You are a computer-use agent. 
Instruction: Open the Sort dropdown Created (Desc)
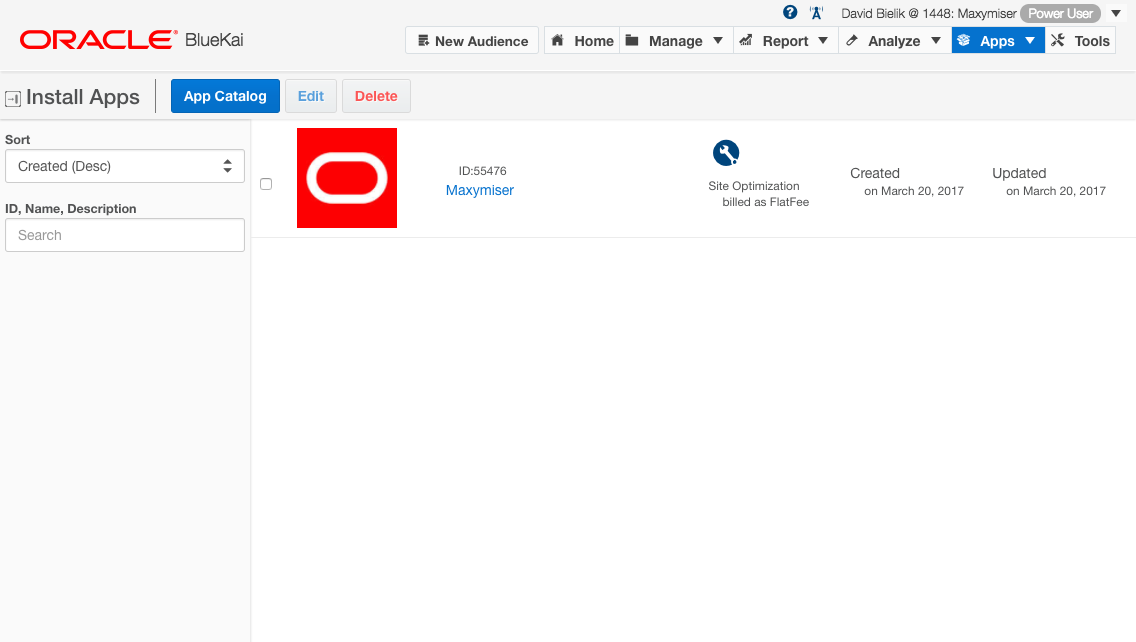(125, 166)
